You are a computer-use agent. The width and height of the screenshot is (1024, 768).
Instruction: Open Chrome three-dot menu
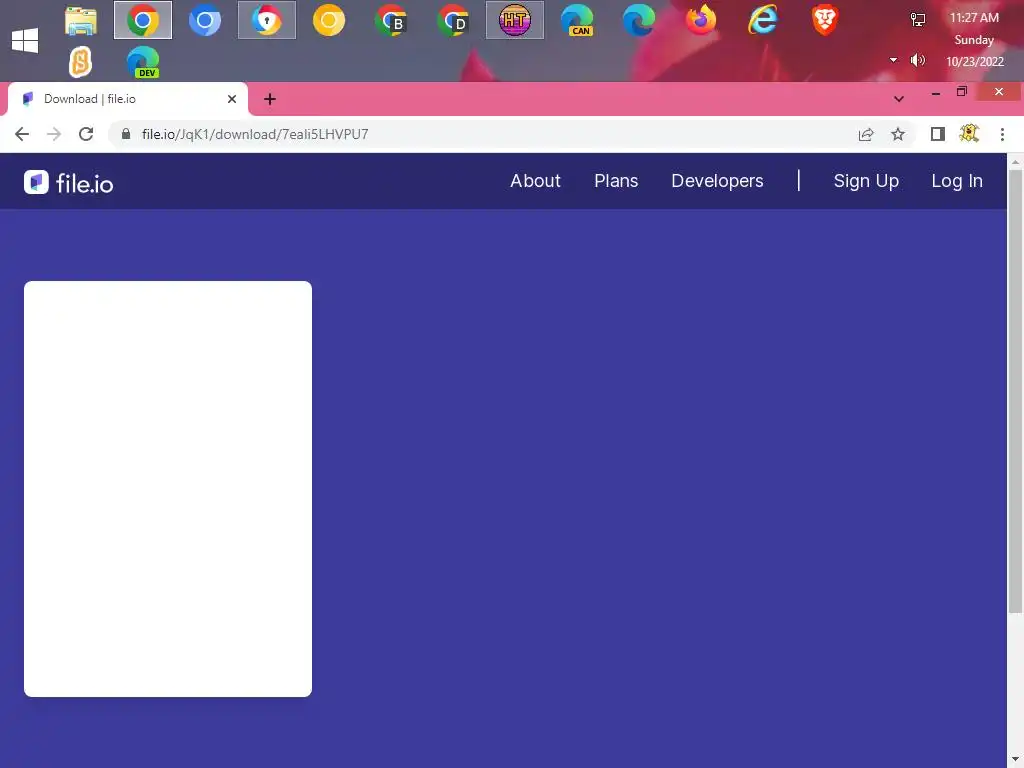1002,134
